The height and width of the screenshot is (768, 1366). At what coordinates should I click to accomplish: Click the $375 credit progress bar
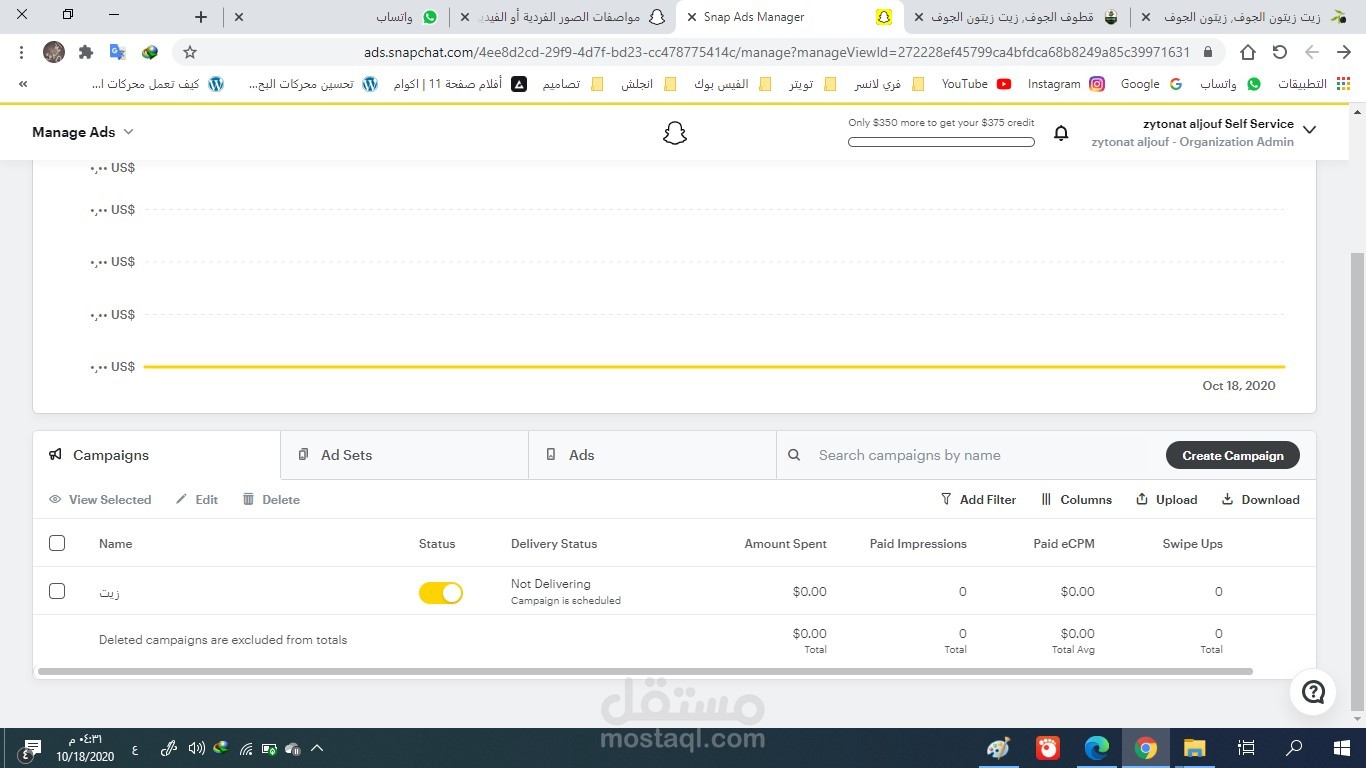click(x=941, y=142)
